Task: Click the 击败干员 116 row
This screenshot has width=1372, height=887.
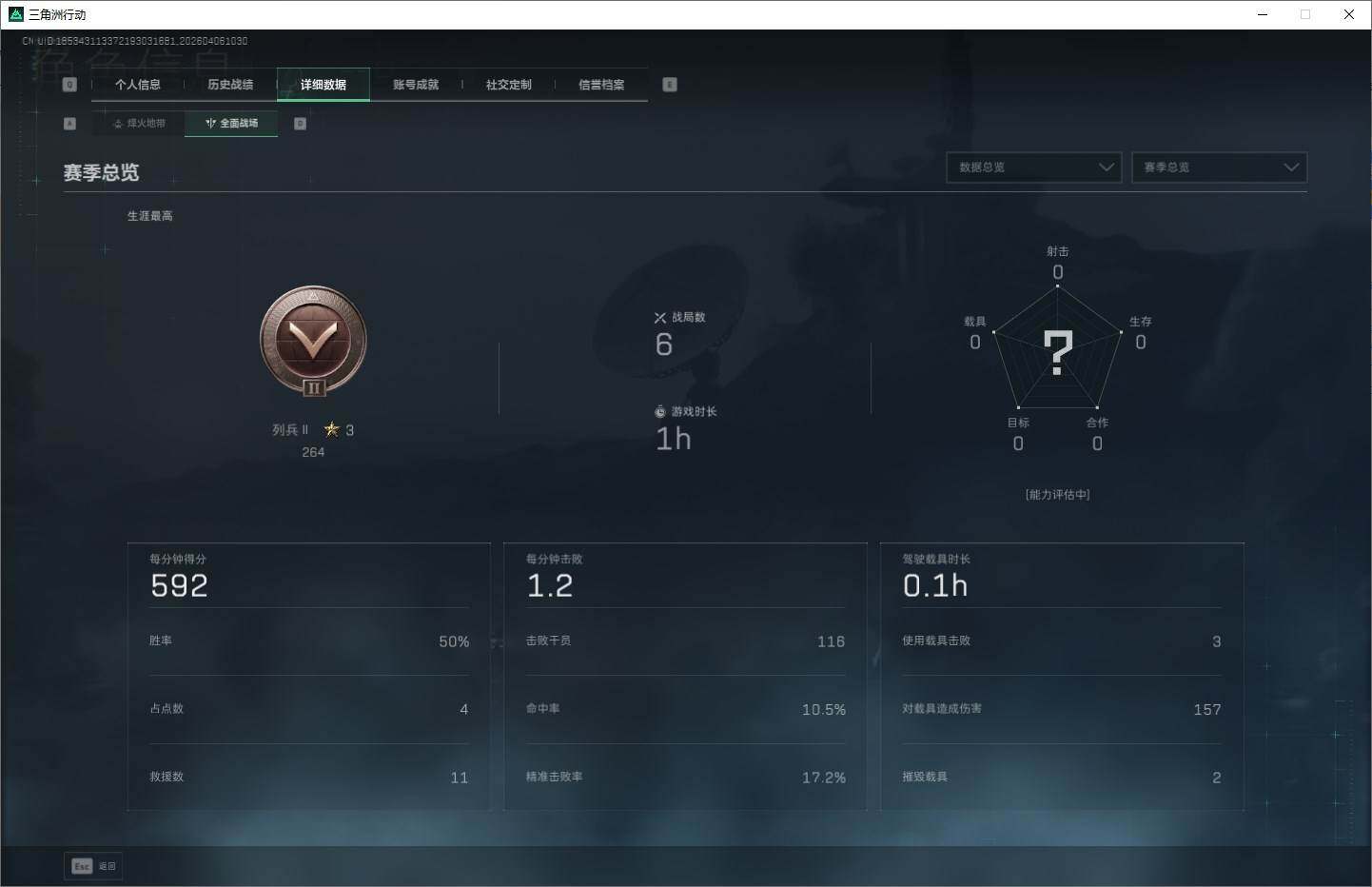Action: tap(685, 641)
